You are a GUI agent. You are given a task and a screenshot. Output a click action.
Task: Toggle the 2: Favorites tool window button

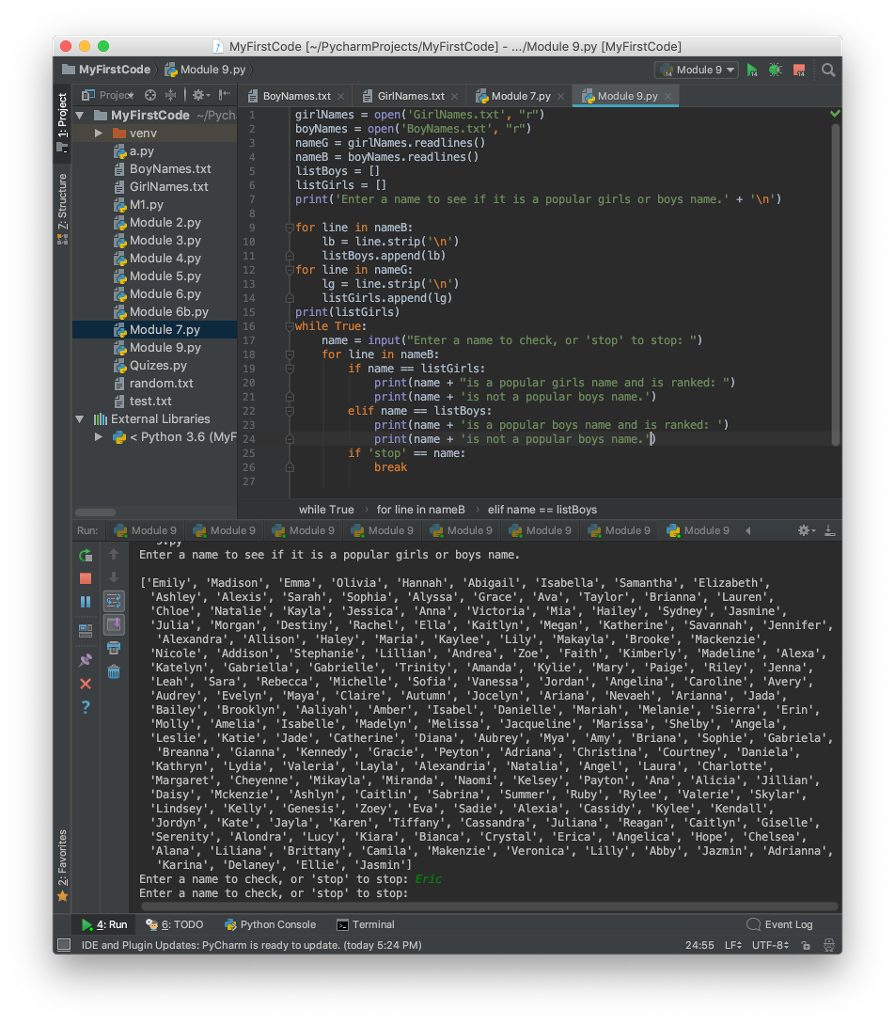click(x=62, y=865)
